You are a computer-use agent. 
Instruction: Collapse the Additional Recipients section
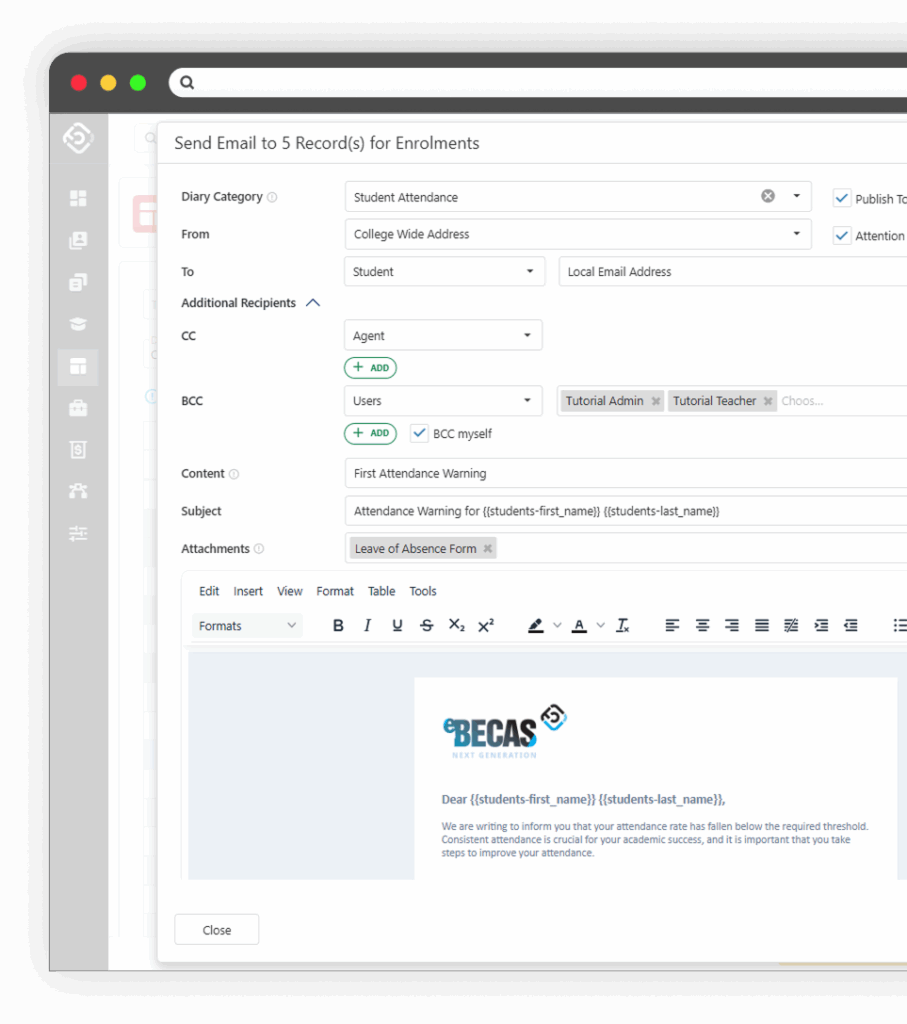click(313, 303)
